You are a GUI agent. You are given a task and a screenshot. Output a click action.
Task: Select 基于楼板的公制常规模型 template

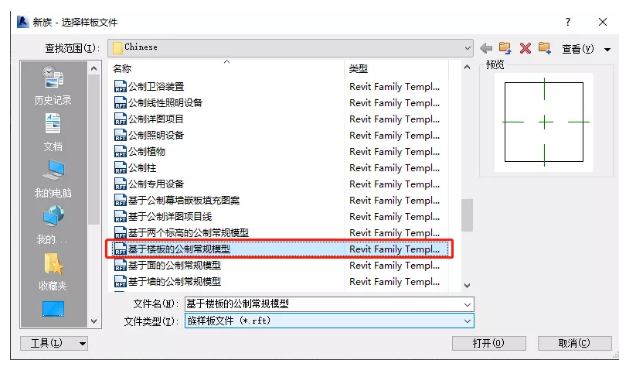pos(179,249)
